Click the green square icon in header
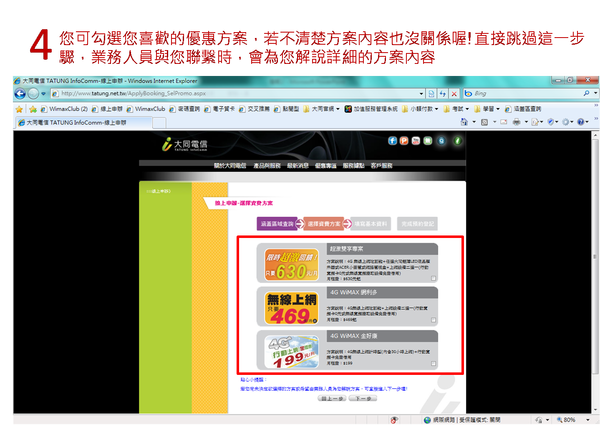The height and width of the screenshot is (425, 600). pos(427,141)
